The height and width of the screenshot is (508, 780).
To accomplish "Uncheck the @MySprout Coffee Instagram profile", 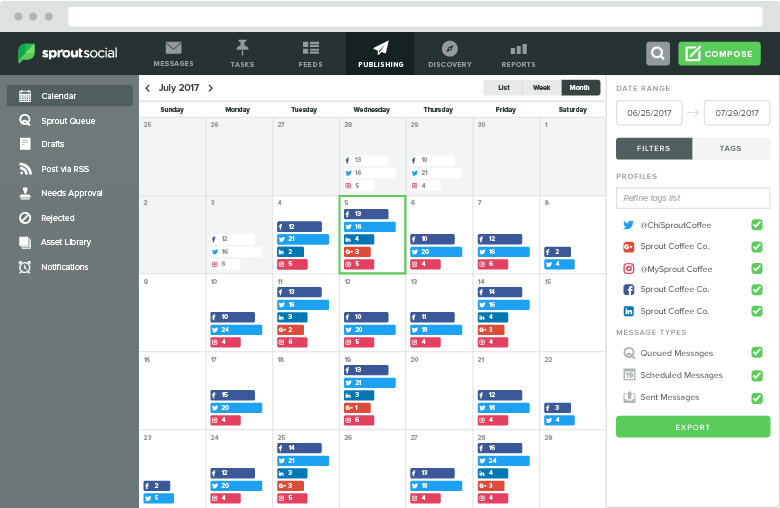I will (x=757, y=269).
